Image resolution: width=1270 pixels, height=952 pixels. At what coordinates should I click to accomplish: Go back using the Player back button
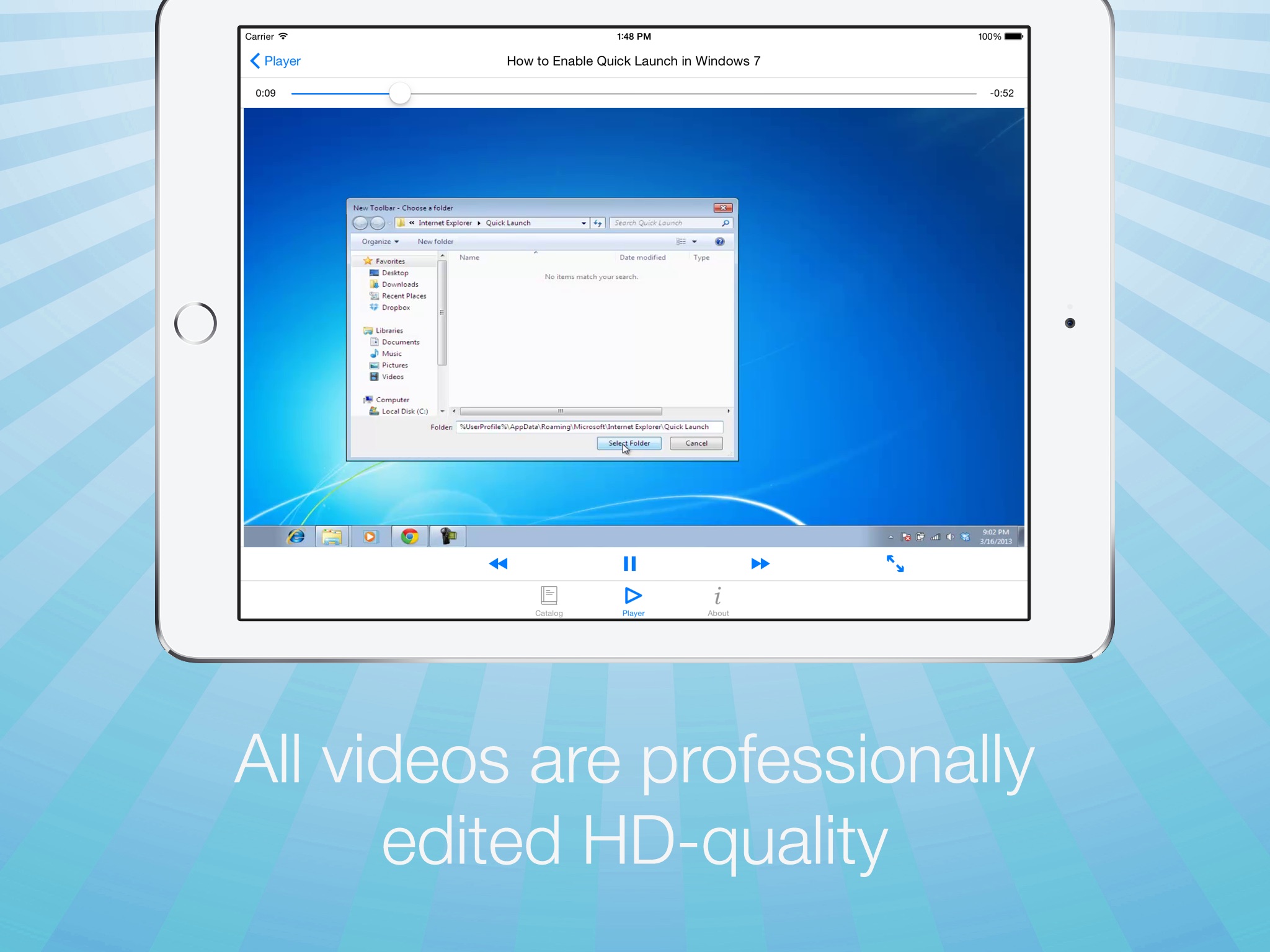(x=275, y=61)
